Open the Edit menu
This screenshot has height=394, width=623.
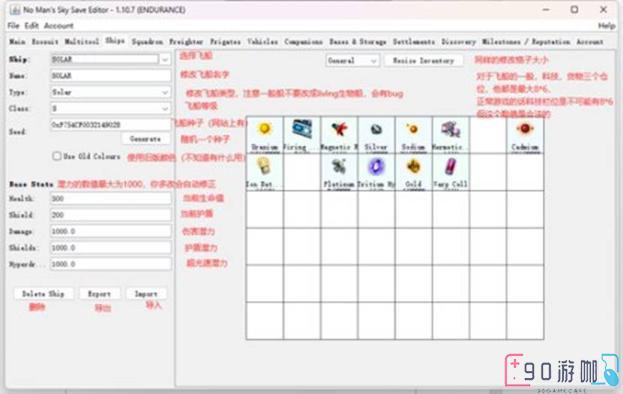[31, 26]
